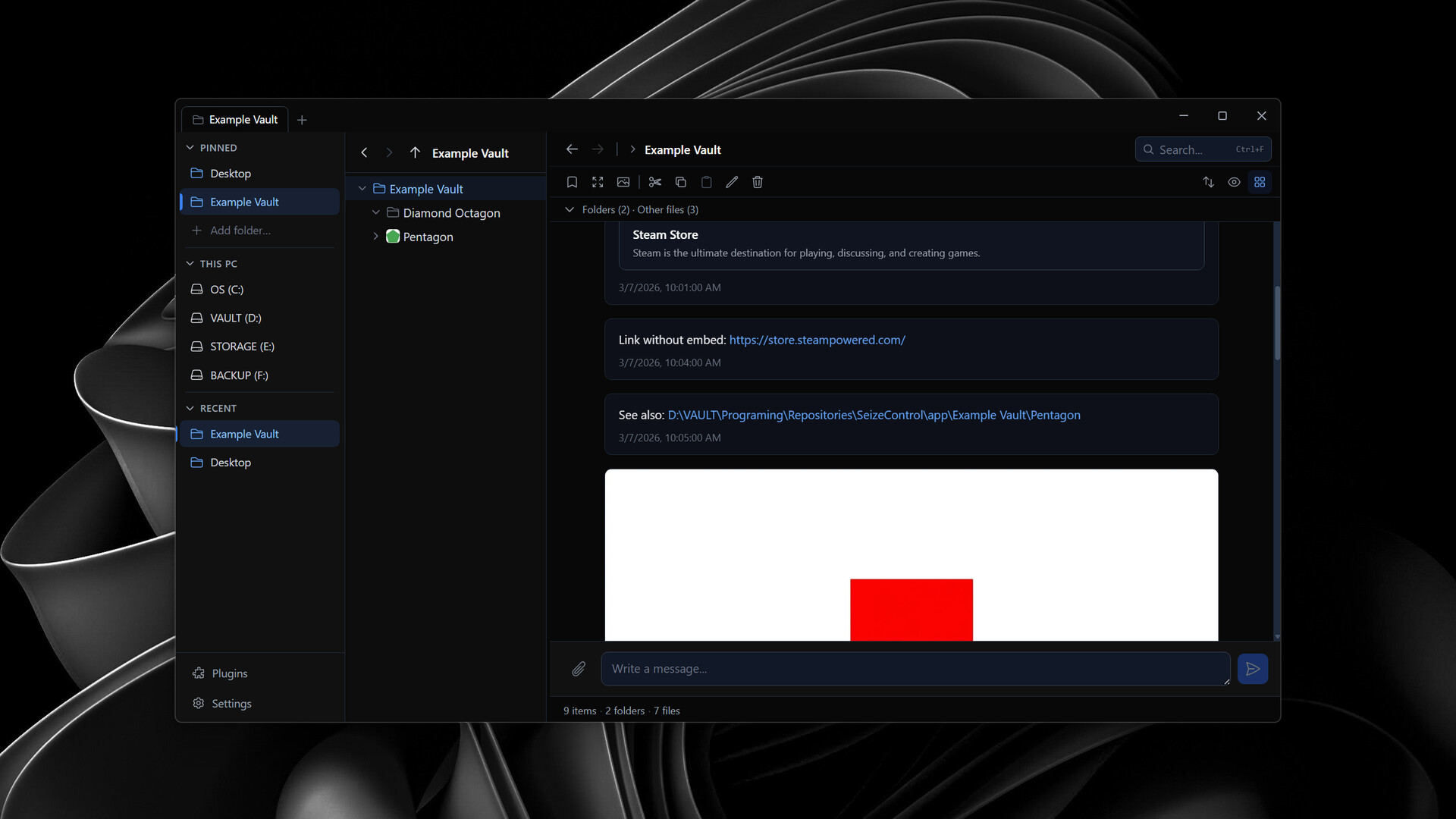Viewport: 1456px width, 819px height.
Task: Click the pencil rename icon
Action: [732, 182]
